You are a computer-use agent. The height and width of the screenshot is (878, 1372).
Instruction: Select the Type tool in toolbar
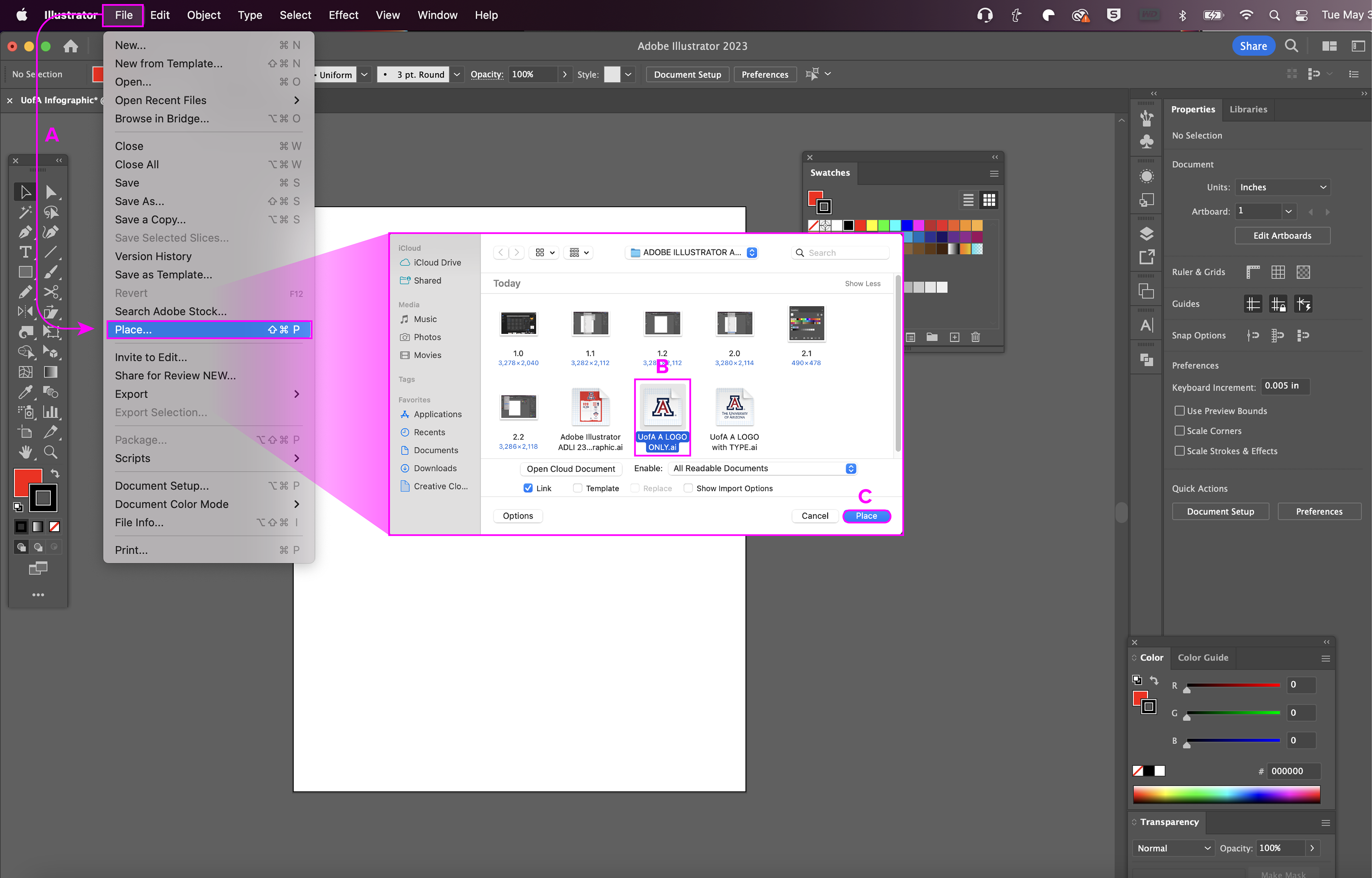click(25, 252)
